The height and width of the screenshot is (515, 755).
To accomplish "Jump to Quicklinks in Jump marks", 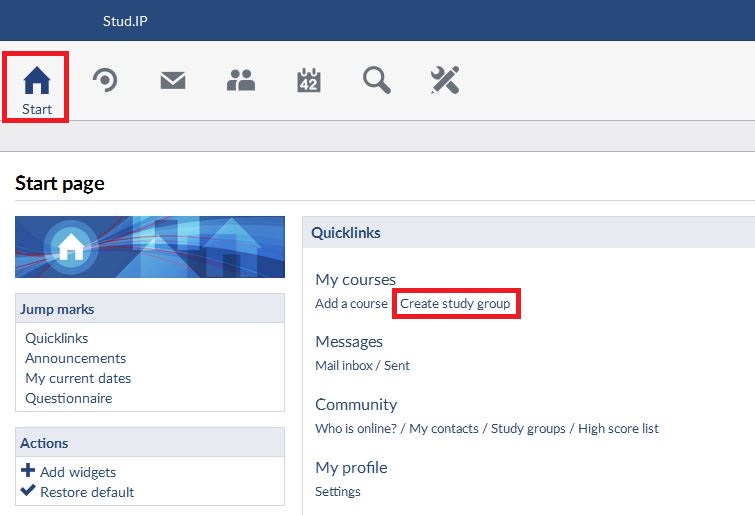I will [x=56, y=338].
